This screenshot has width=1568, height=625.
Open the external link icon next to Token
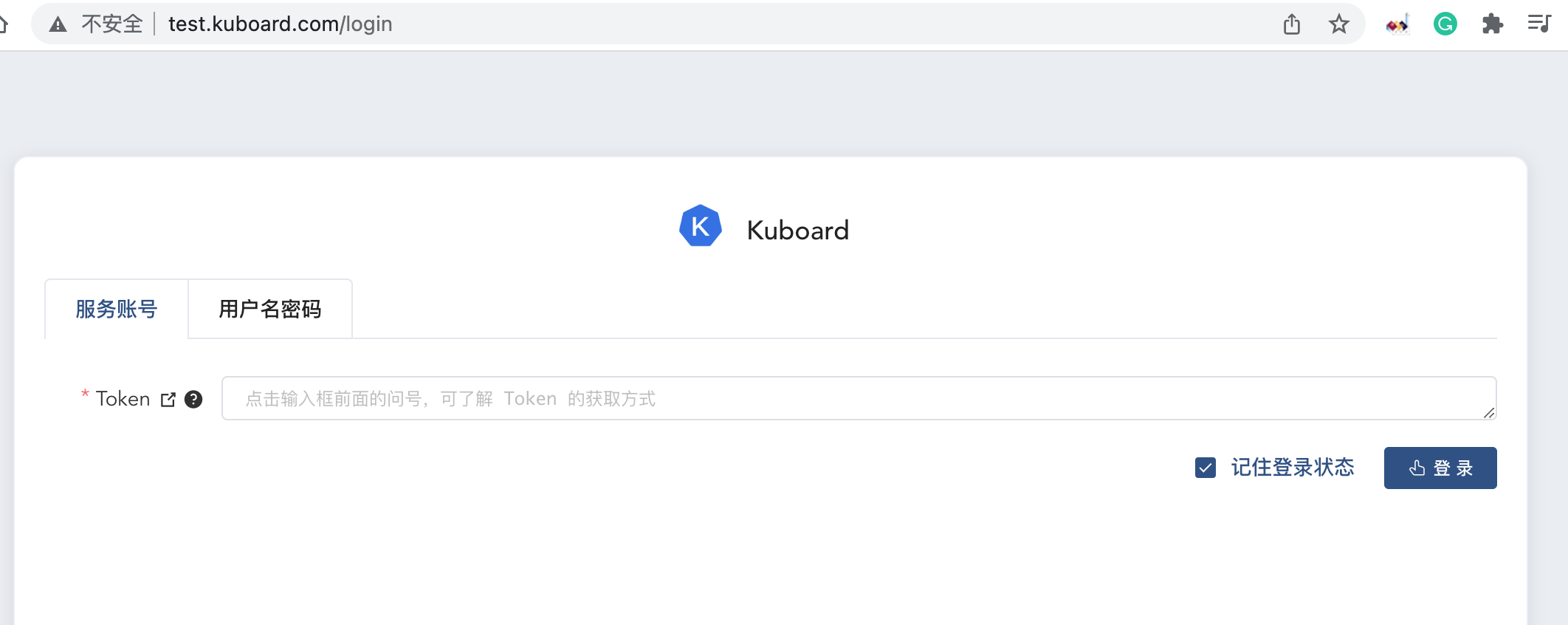(168, 399)
